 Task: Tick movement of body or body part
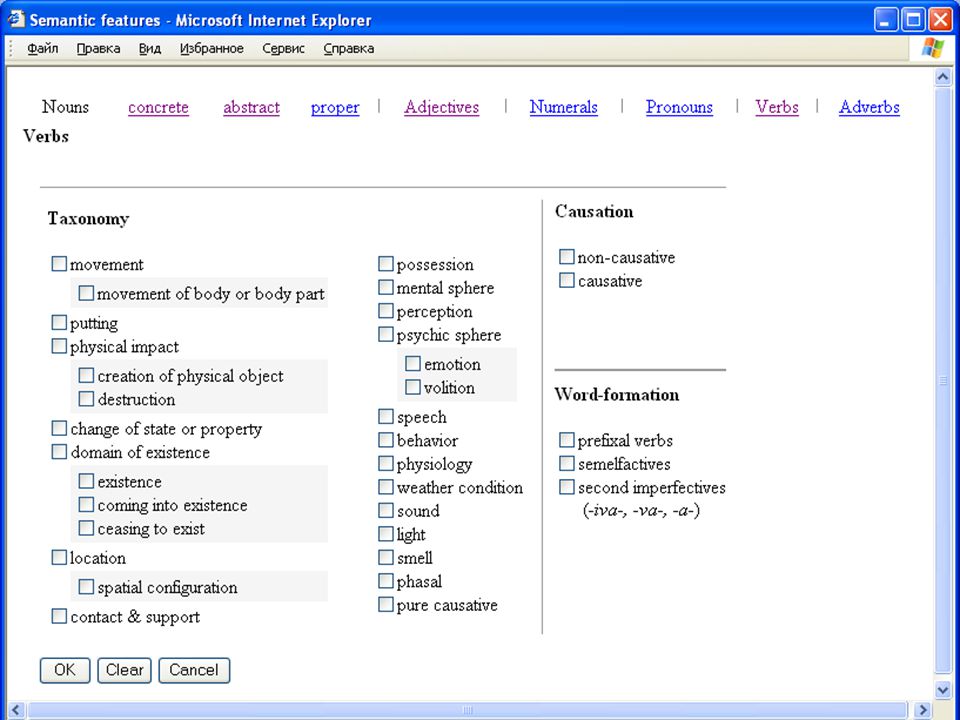[86, 293]
